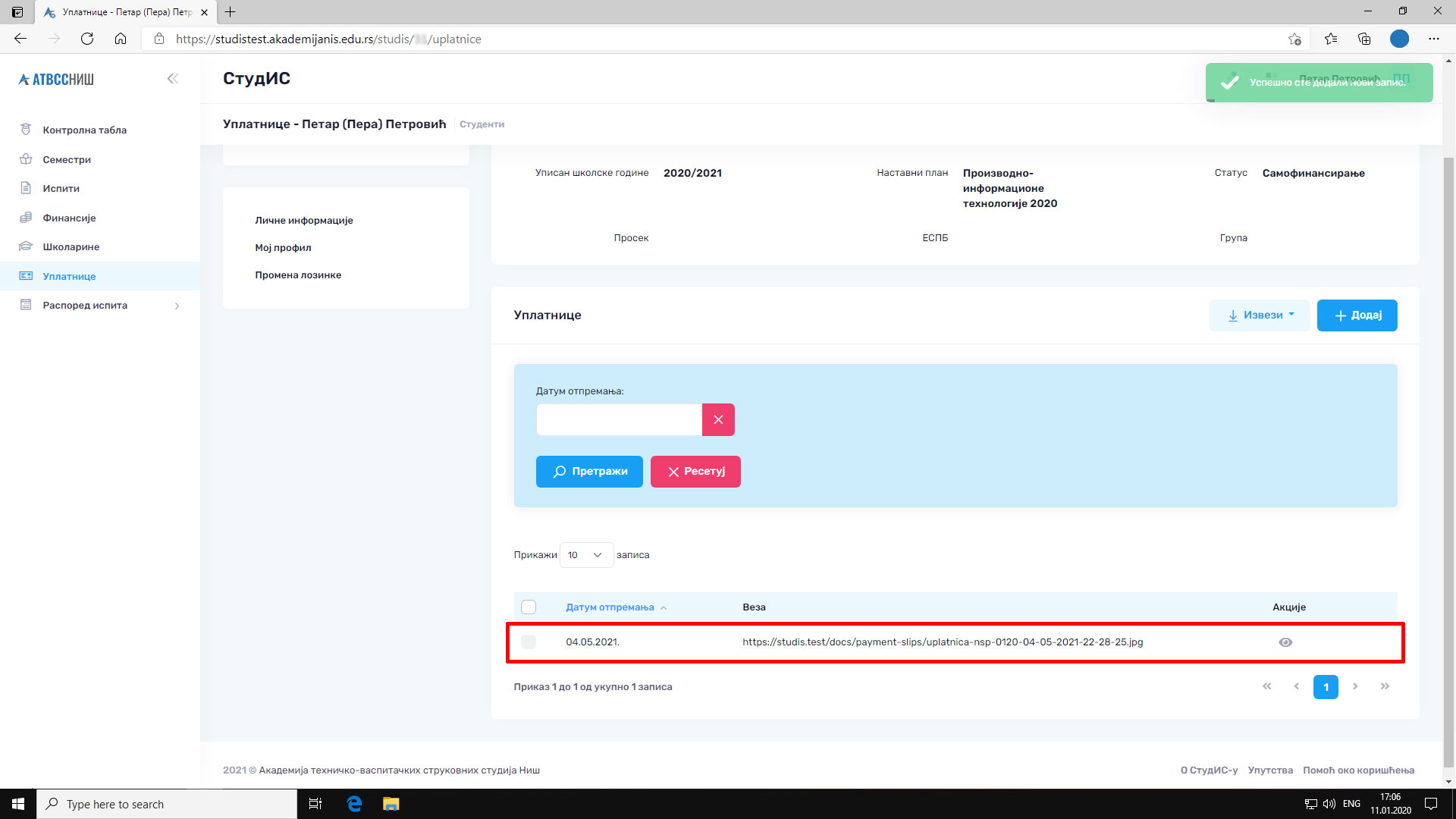Viewport: 1456px width, 819px height.
Task: Open Промена лозинке link
Action: click(298, 275)
